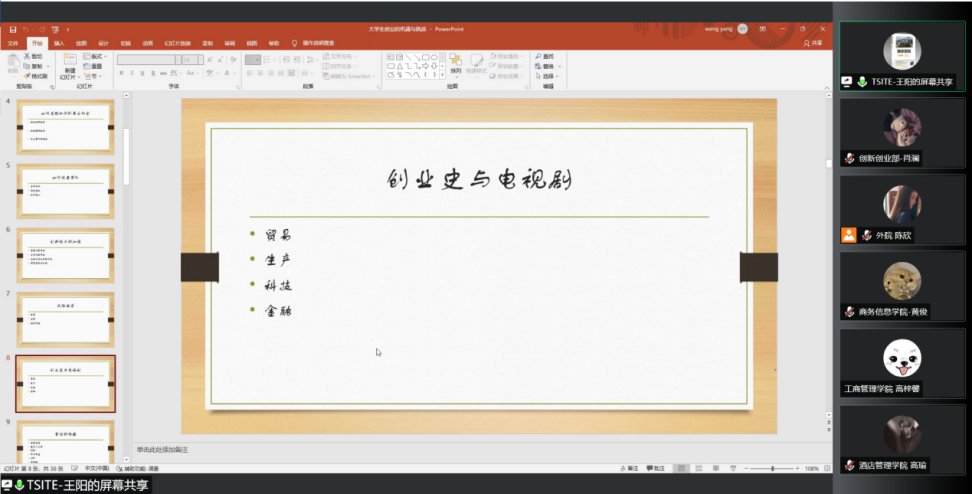Open the Arrange tool in drawing group
Viewport: 972px width, 494px height.
[x=456, y=64]
